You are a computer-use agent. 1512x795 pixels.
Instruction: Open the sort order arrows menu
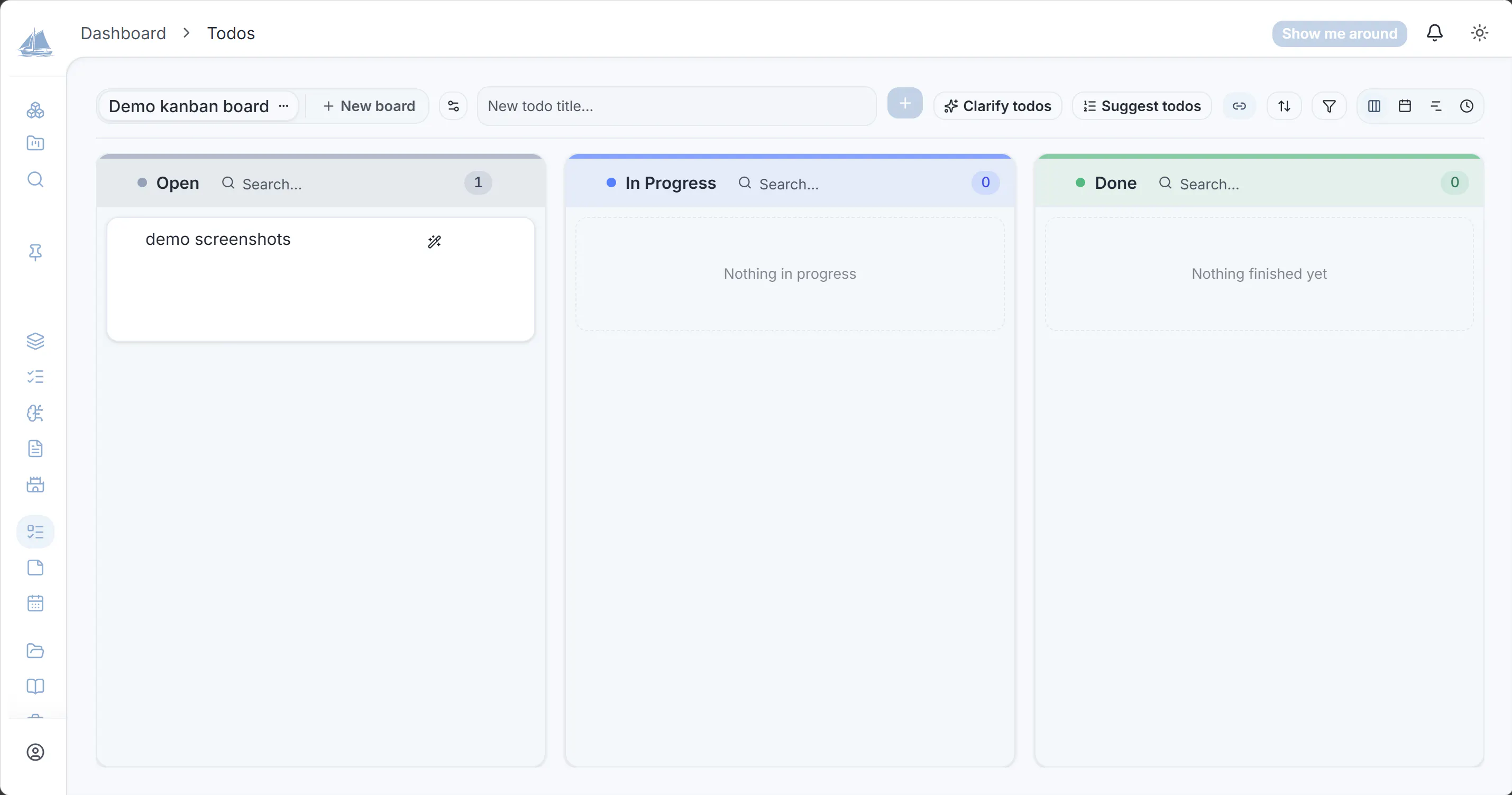(1284, 106)
